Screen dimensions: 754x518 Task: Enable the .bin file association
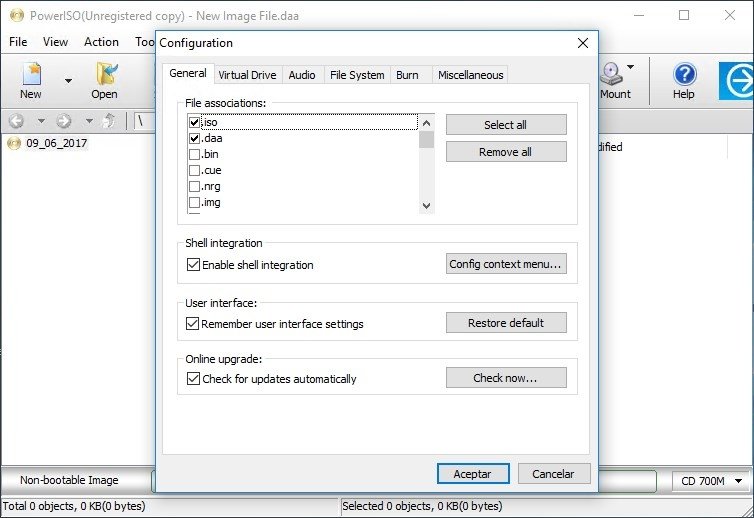pyautogui.click(x=194, y=154)
